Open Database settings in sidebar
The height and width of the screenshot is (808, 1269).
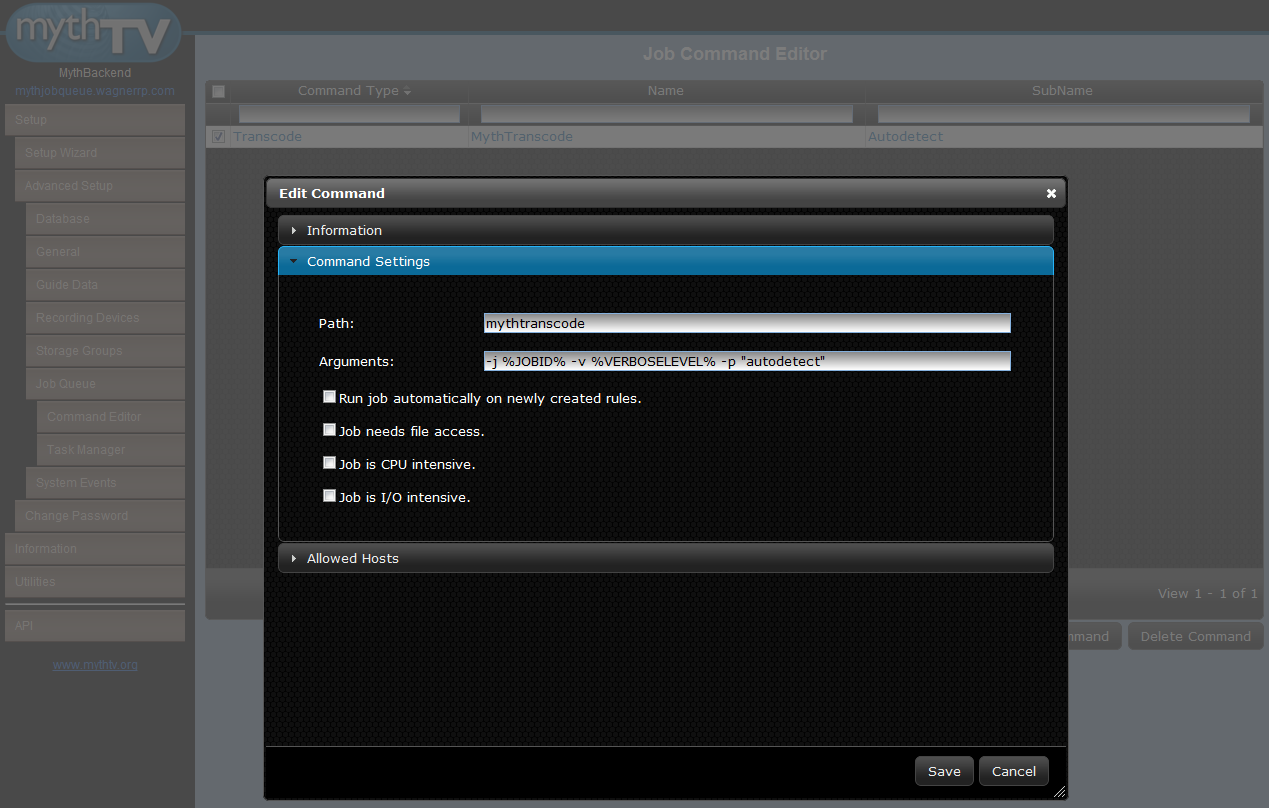click(x=106, y=219)
